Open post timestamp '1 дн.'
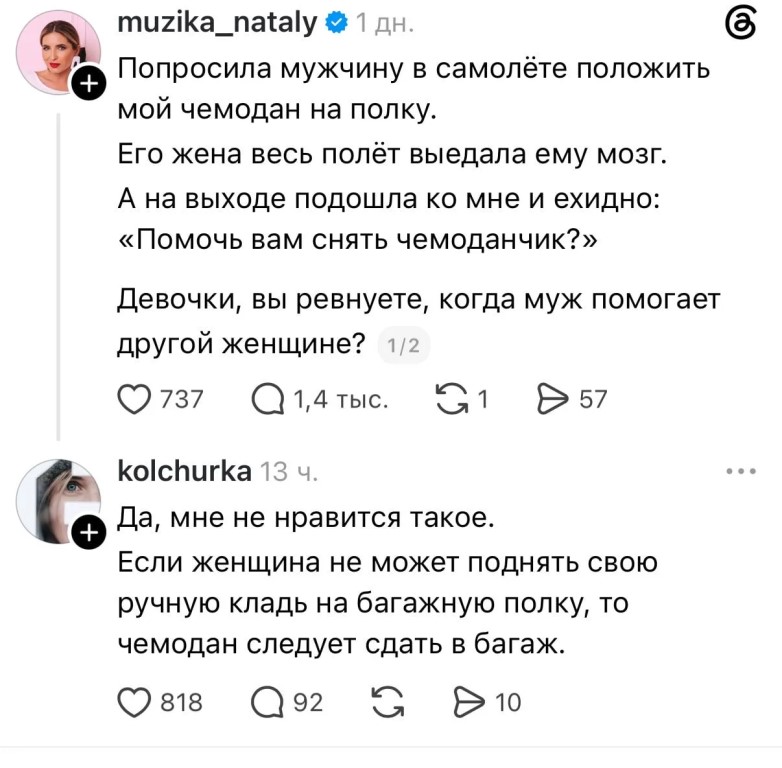This screenshot has width=782, height=768. click(x=385, y=23)
